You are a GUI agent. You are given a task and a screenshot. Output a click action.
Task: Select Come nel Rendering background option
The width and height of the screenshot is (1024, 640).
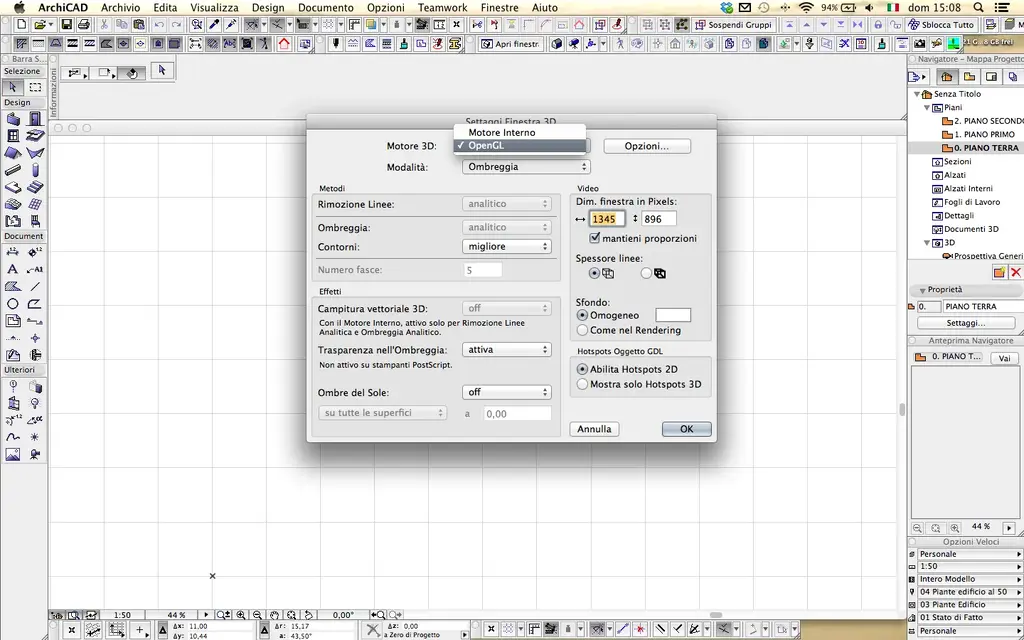582,330
